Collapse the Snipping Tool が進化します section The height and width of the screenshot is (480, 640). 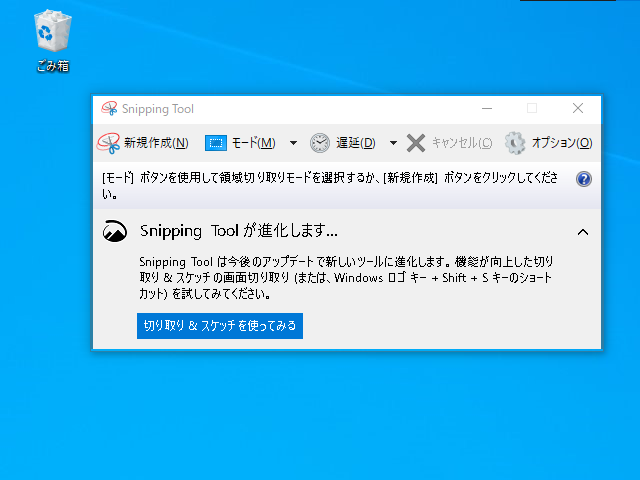(583, 232)
